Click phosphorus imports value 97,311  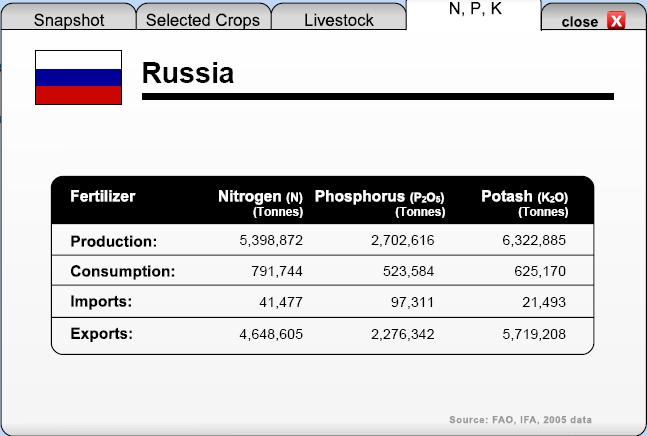412,302
